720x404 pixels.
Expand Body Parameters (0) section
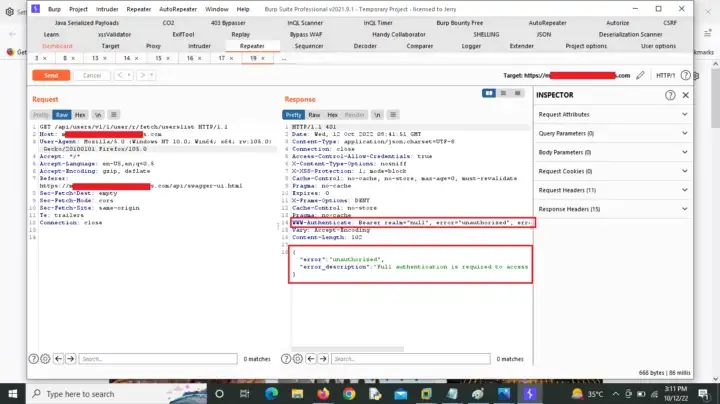(x=613, y=152)
